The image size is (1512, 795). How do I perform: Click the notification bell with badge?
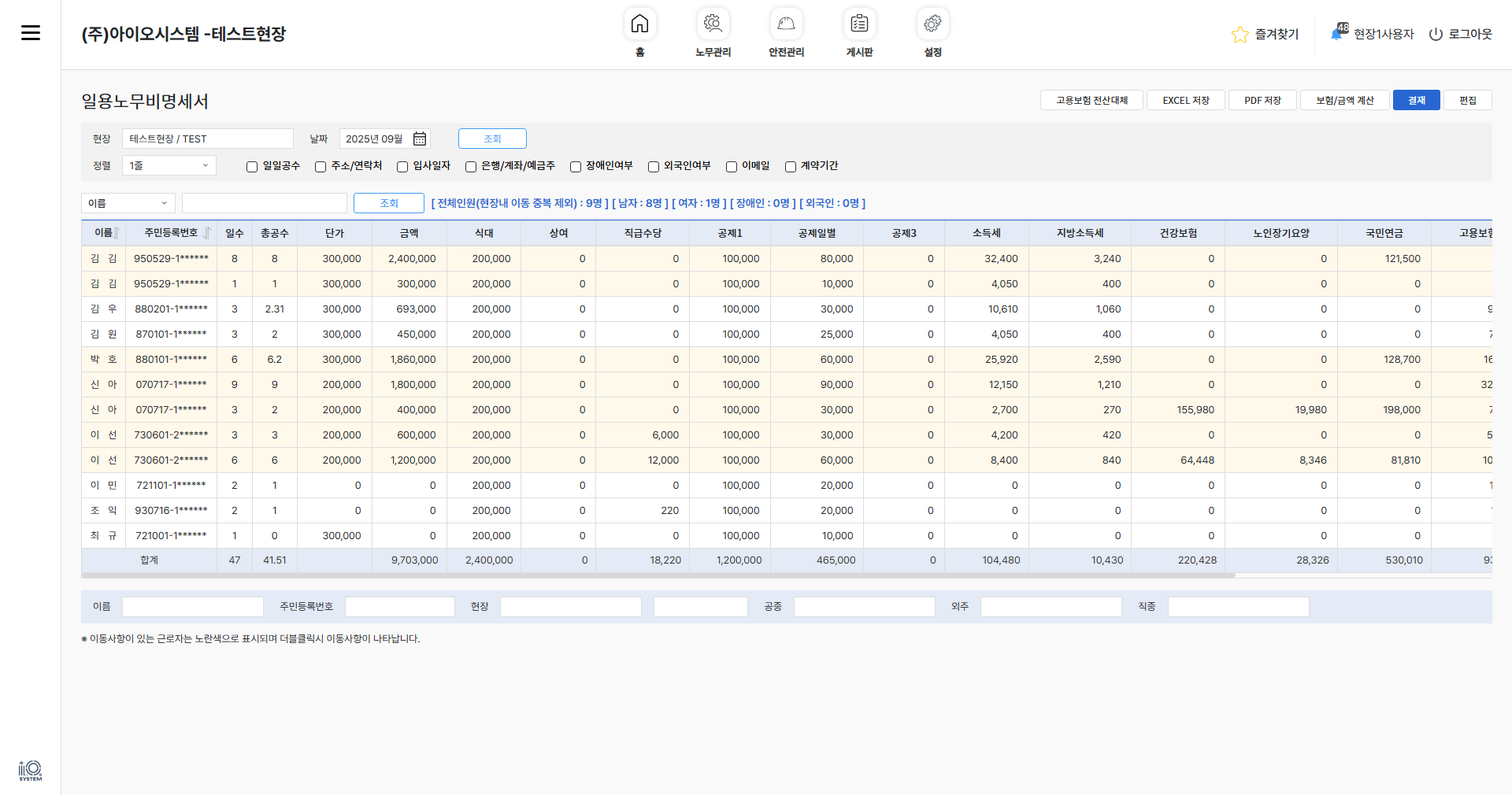coord(1338,33)
